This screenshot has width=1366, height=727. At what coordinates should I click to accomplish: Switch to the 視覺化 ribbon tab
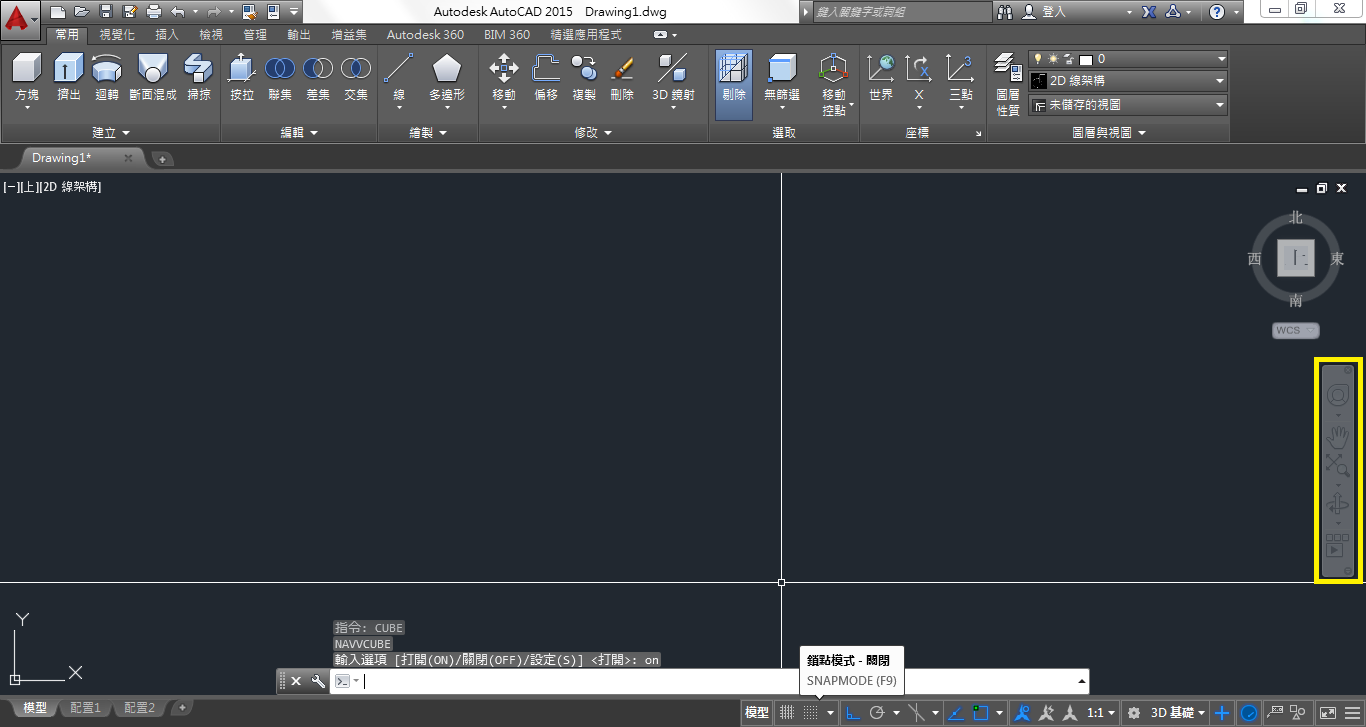pos(117,34)
